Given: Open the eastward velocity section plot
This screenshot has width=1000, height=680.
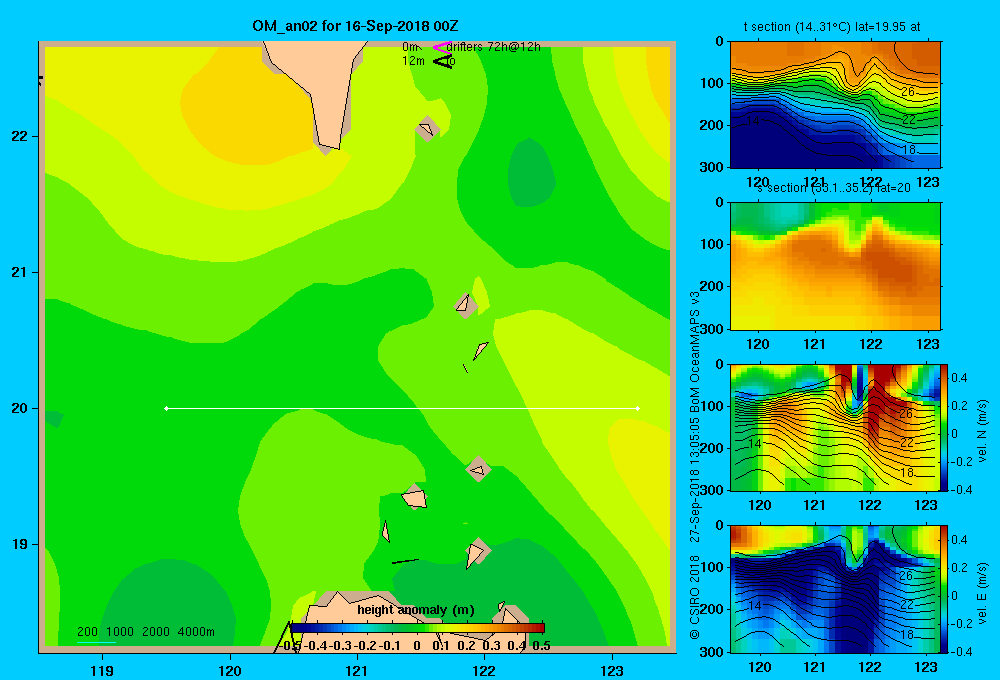Looking at the screenshot, I should pos(835,589).
